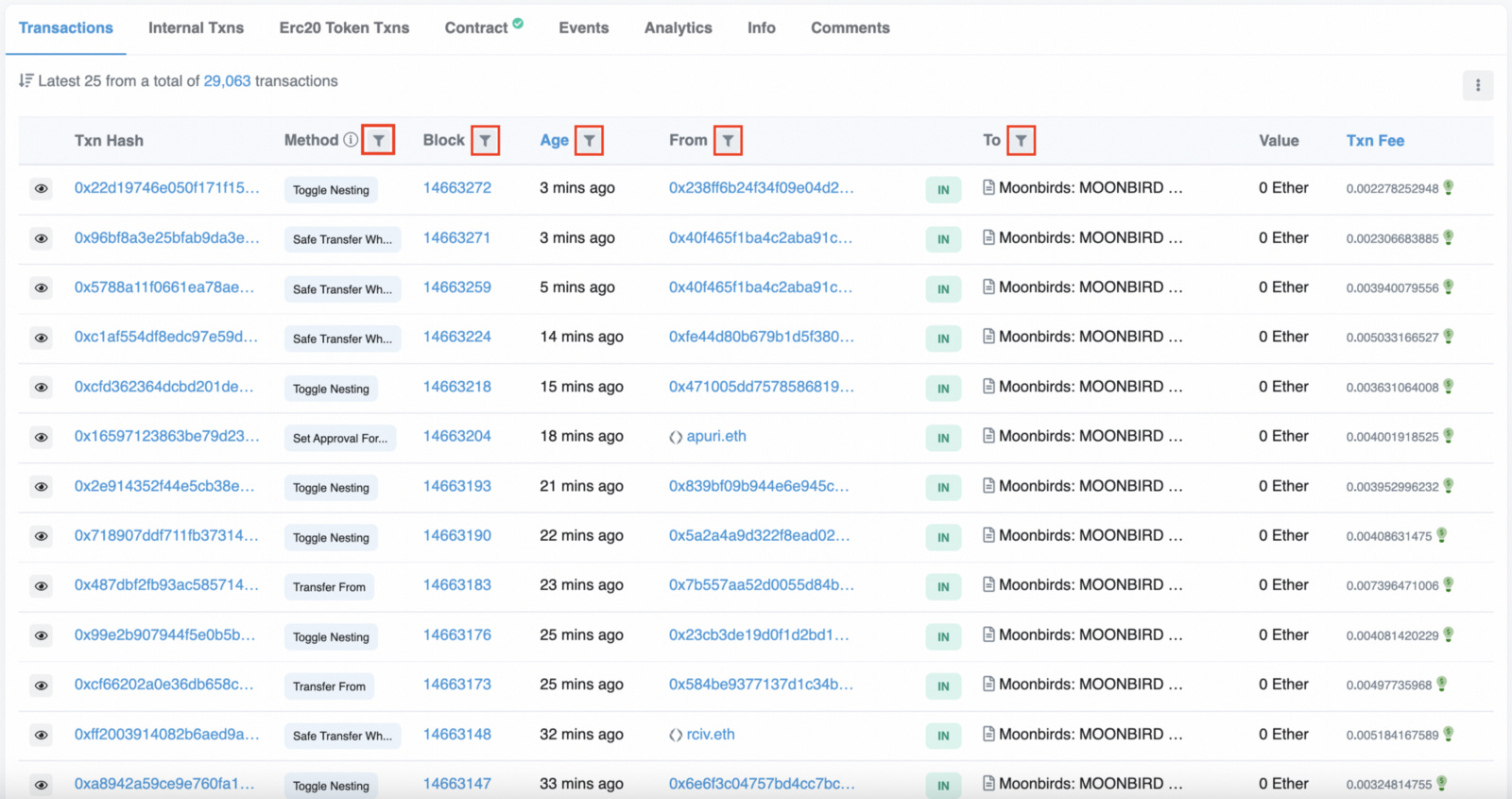Click gas bulb icon for fee 0.005033166527
1512x799 pixels.
coord(1448,337)
